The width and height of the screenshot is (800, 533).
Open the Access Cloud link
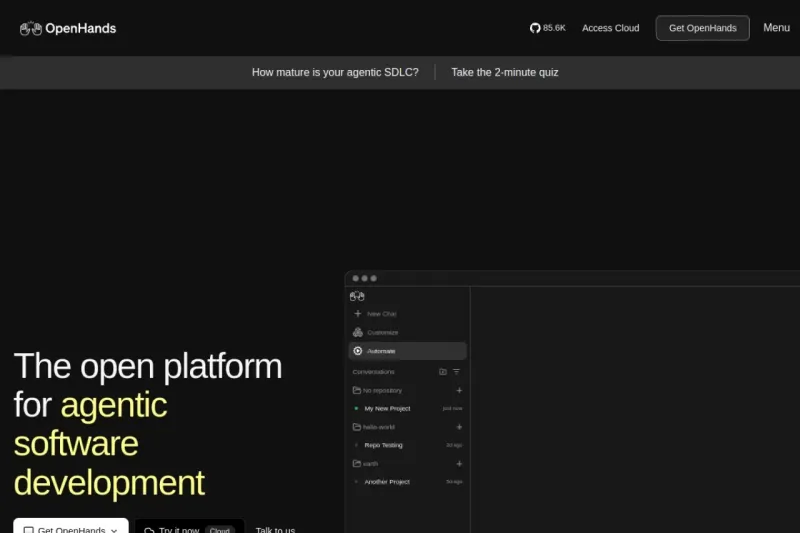pos(610,28)
